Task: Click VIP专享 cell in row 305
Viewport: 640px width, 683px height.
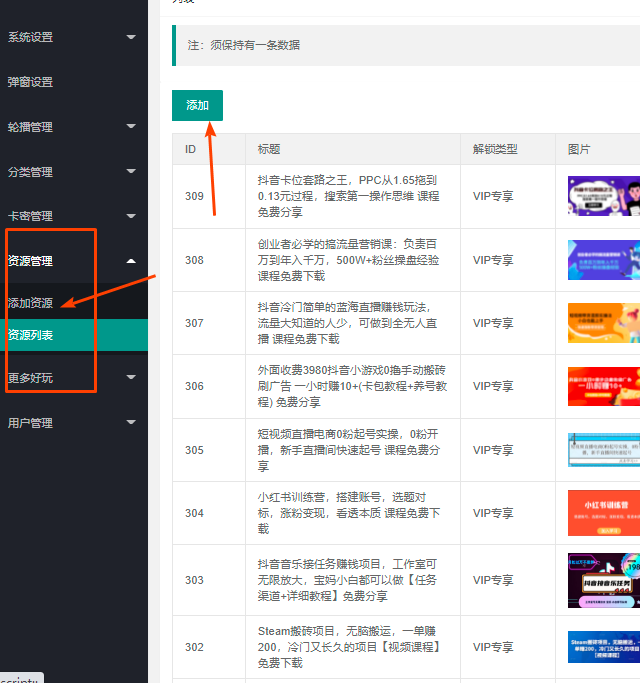Action: pyautogui.click(x=493, y=450)
